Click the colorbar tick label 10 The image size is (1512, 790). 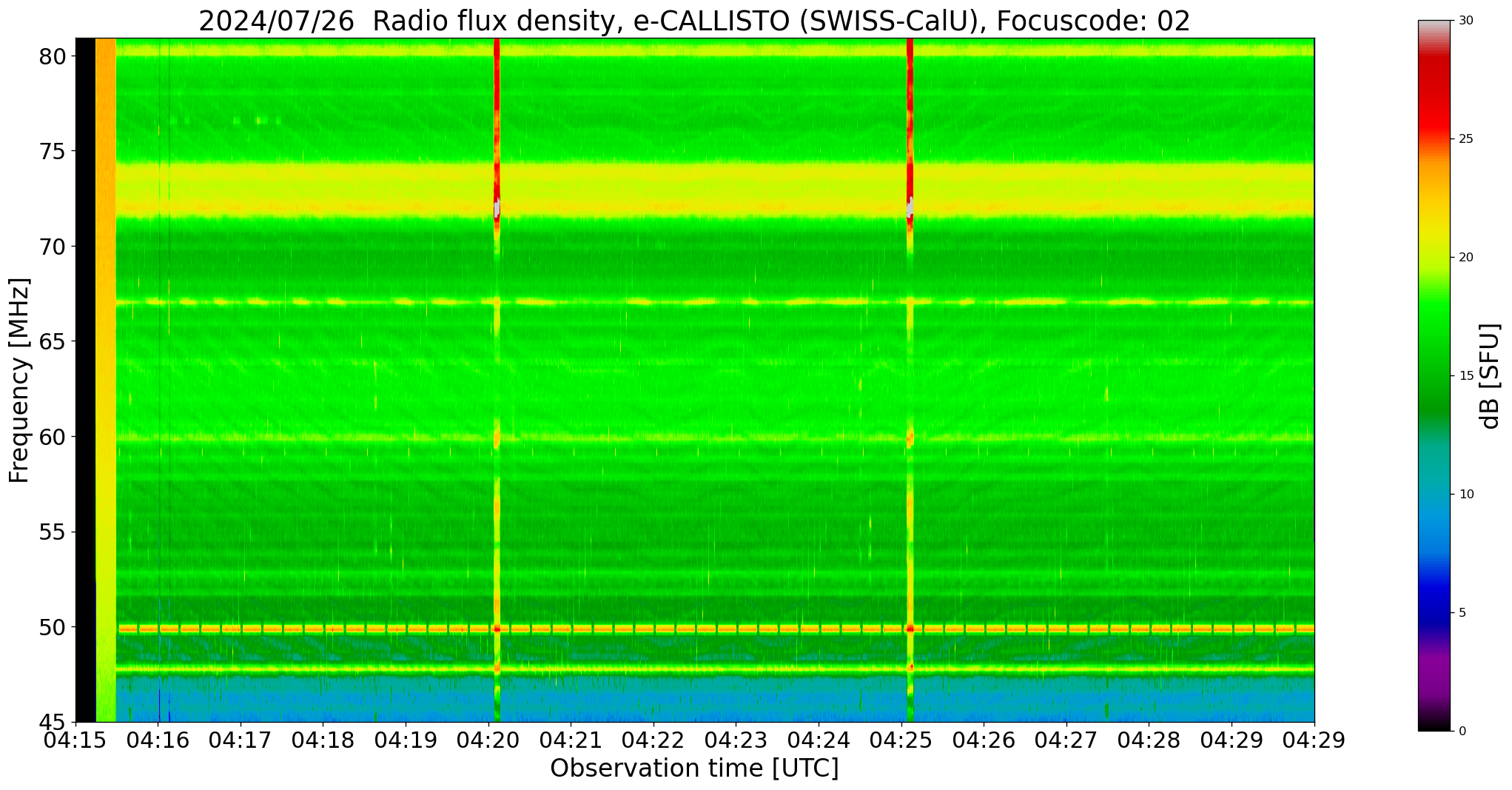pos(1465,495)
